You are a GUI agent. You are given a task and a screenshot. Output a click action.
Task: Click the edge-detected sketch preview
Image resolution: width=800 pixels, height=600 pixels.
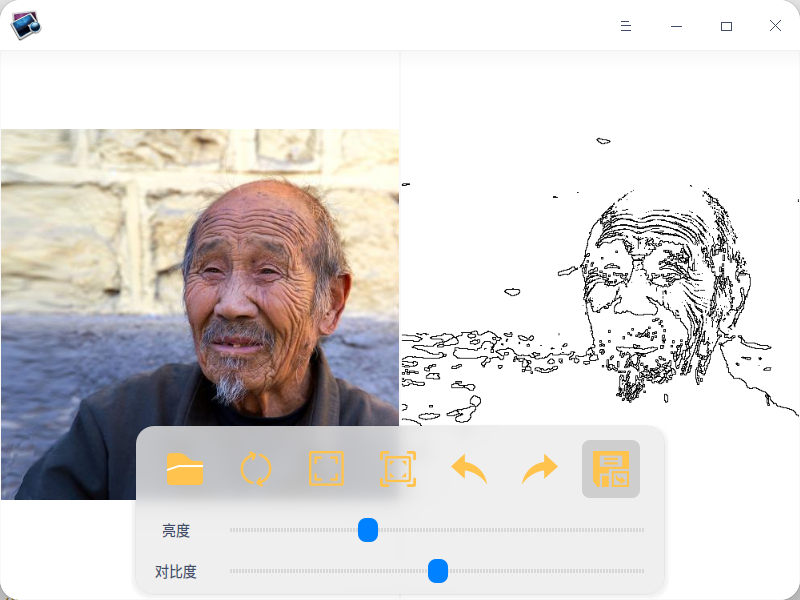(x=600, y=314)
